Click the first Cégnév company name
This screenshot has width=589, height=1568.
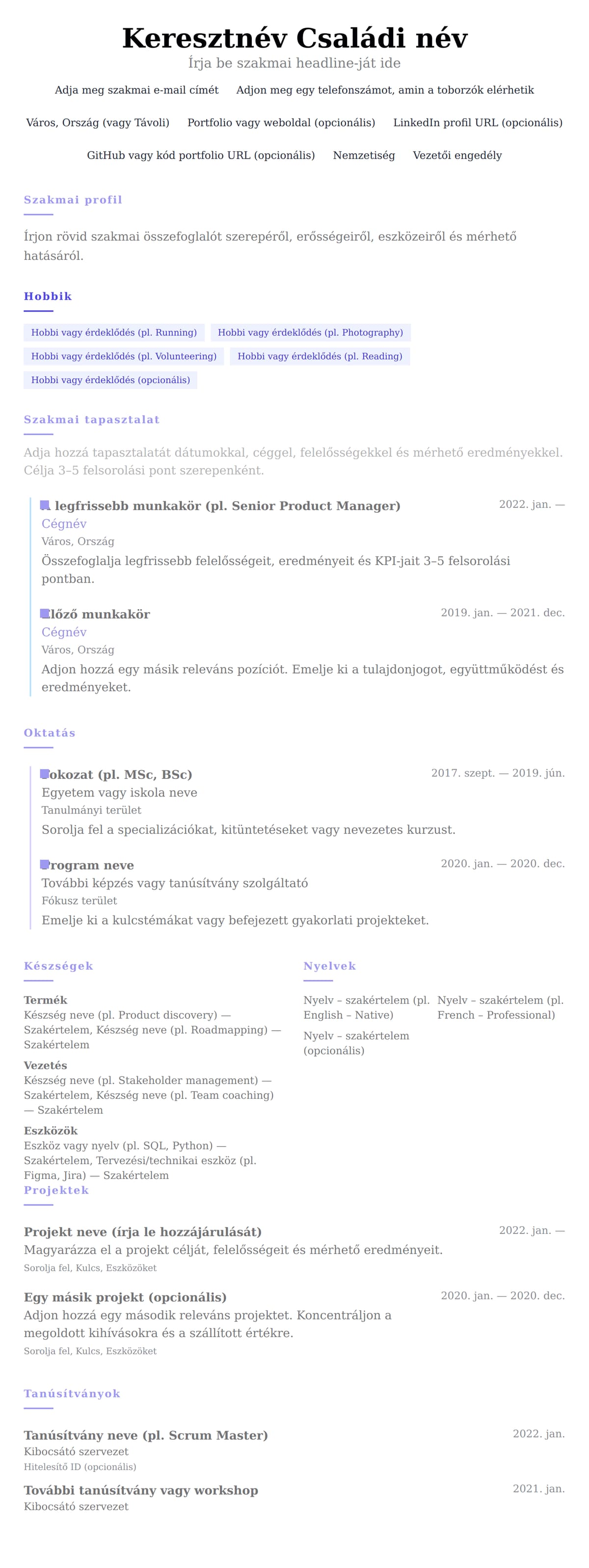[64, 524]
